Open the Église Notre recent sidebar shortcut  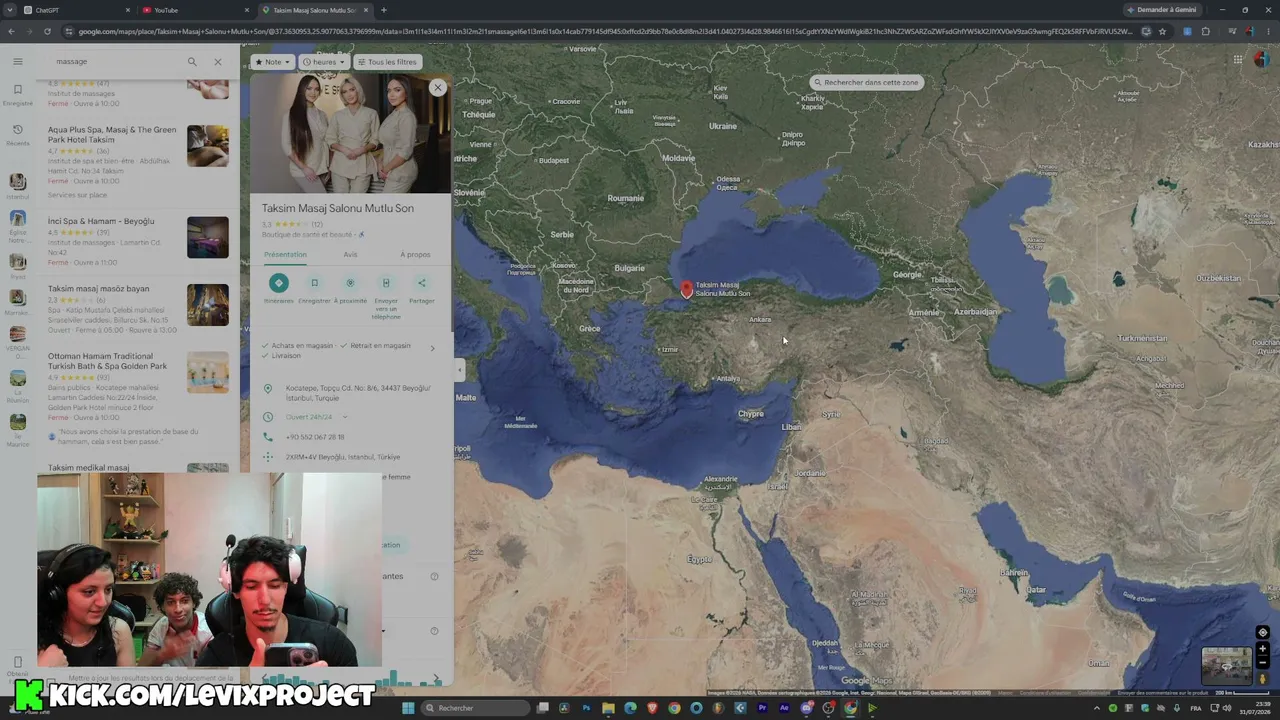pyautogui.click(x=17, y=228)
